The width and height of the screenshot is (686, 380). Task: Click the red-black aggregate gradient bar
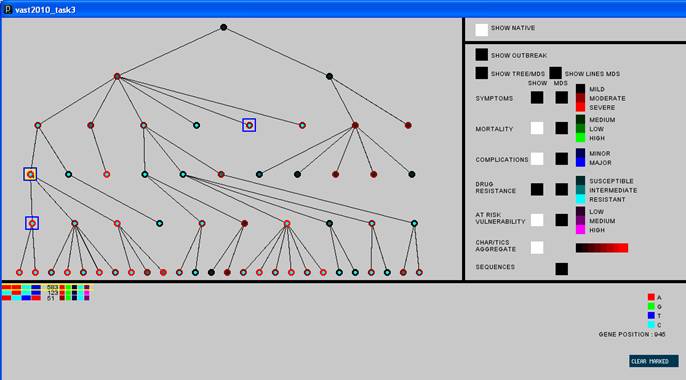(x=602, y=248)
